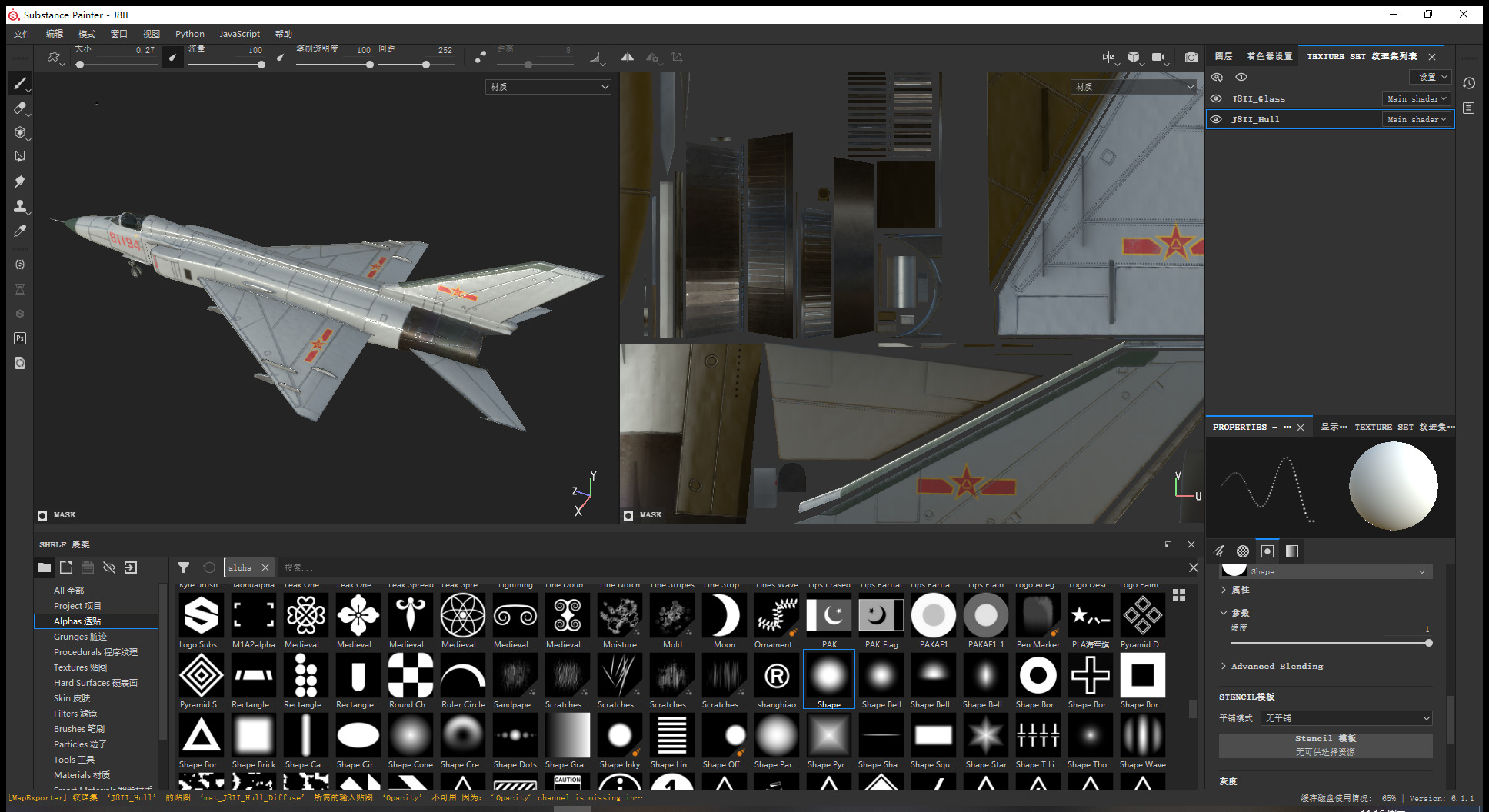Open the 平铺模式 tiling dropdown
1489x812 pixels.
point(1347,718)
